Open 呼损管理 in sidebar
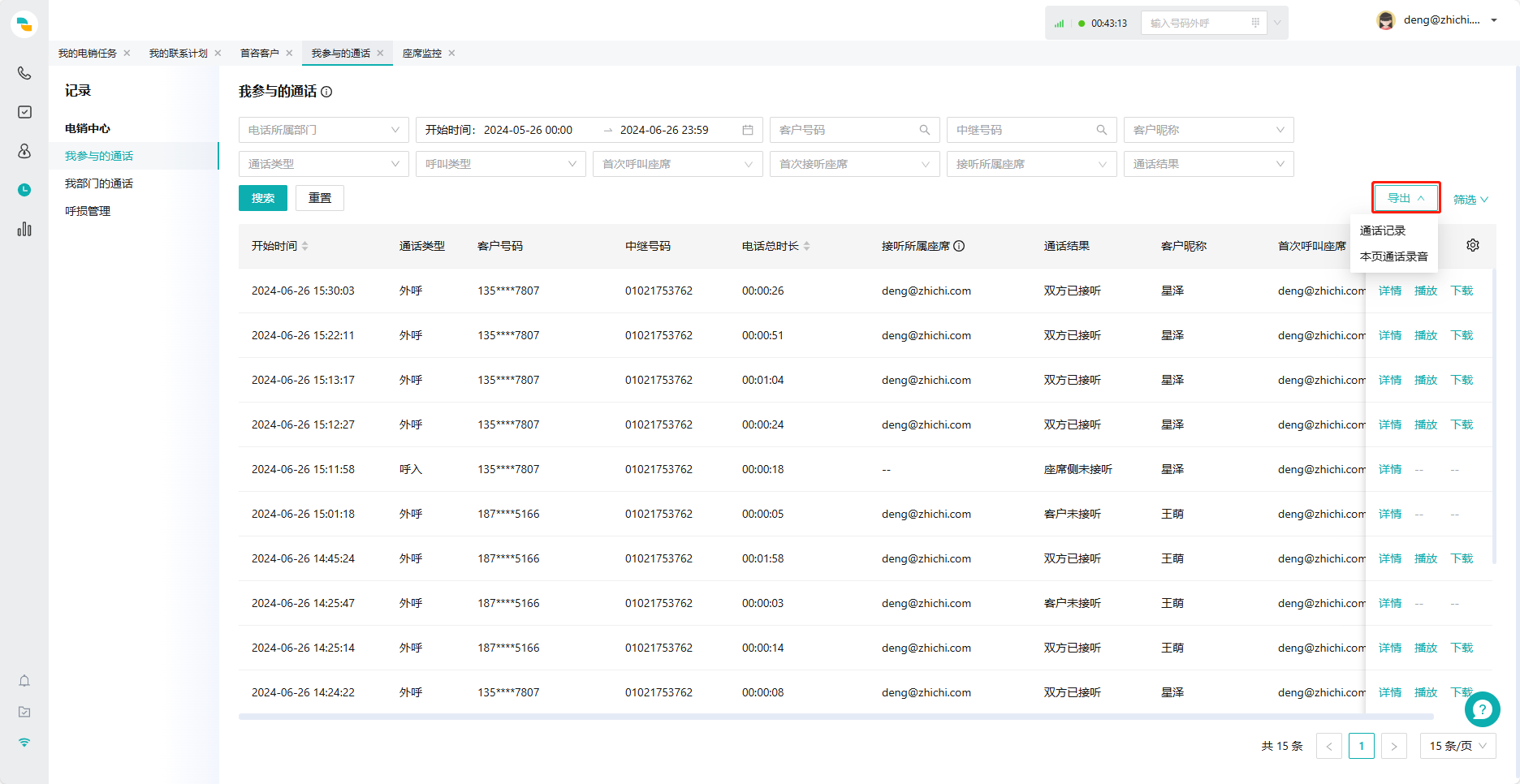Screen dimensions: 1520x784 (x=88, y=211)
